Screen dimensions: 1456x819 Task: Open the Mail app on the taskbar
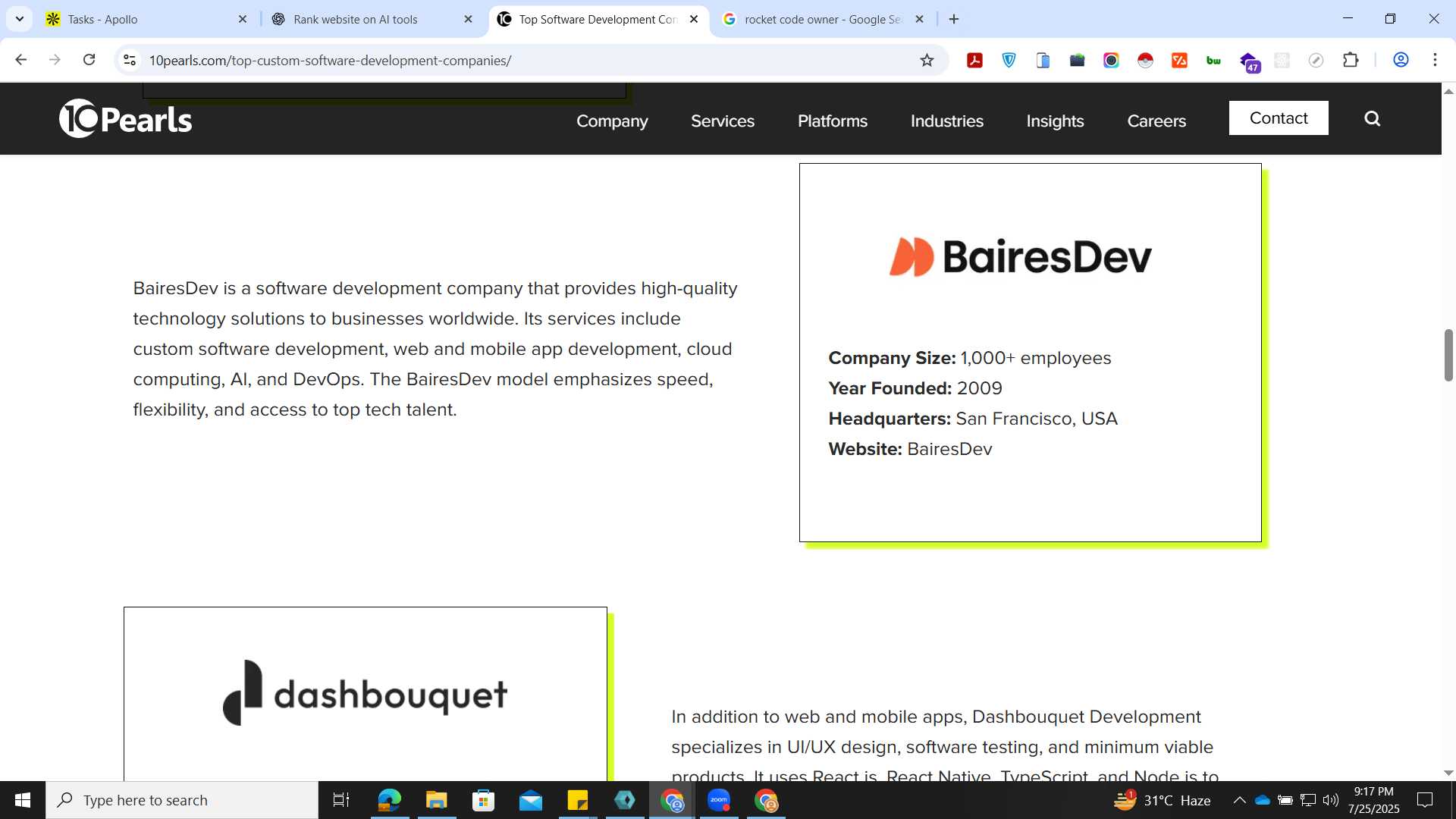530,800
